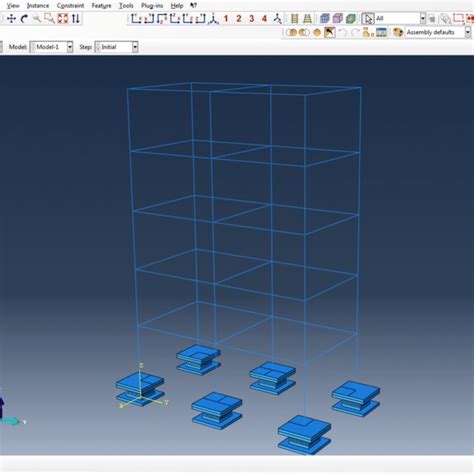Open the Feature menu
Viewport: 474px width, 474px height.
click(x=101, y=6)
